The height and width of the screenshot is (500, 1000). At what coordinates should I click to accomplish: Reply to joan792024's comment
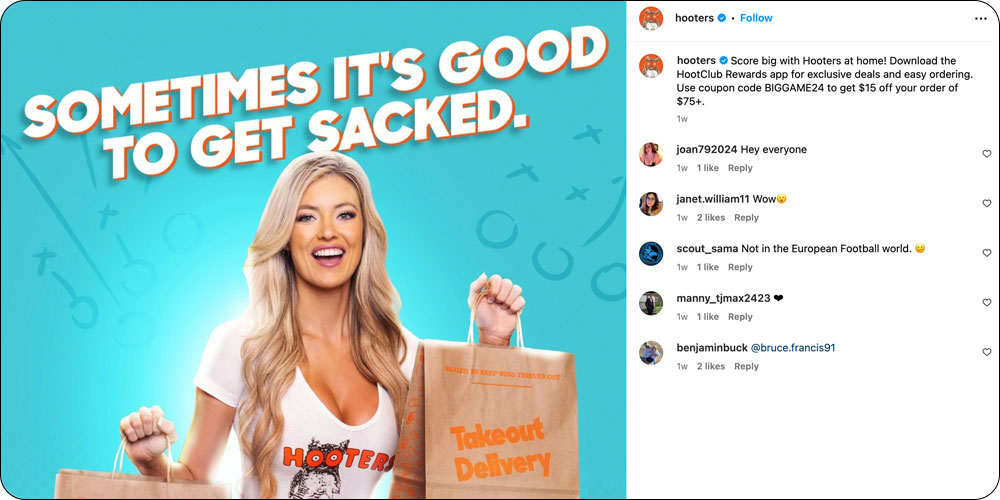pyautogui.click(x=740, y=168)
